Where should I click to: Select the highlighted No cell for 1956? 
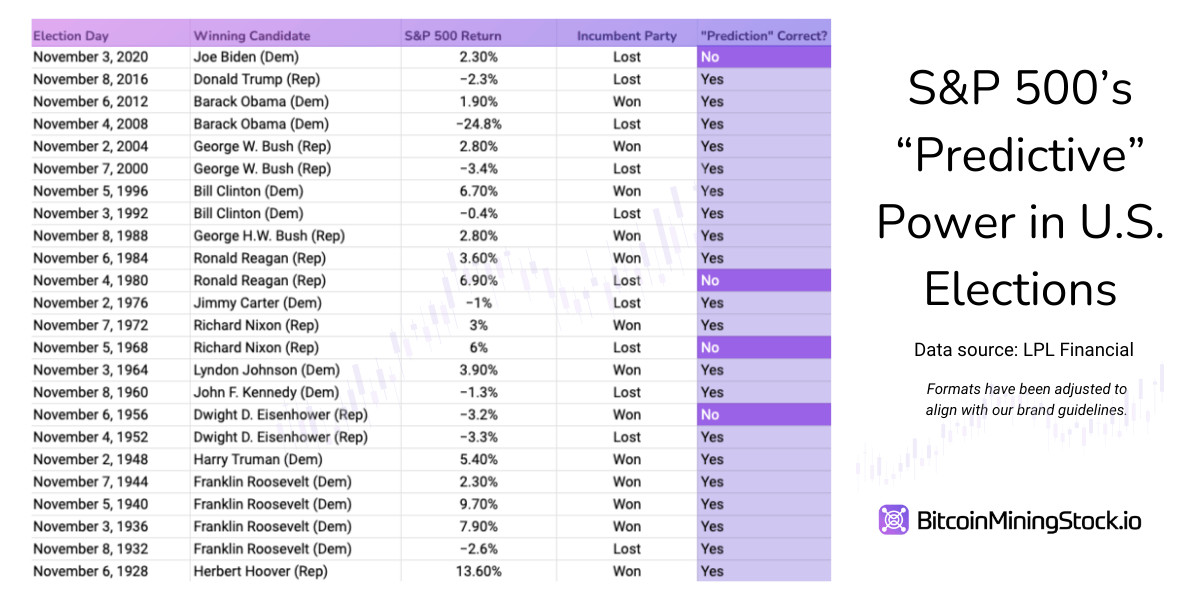pos(763,414)
